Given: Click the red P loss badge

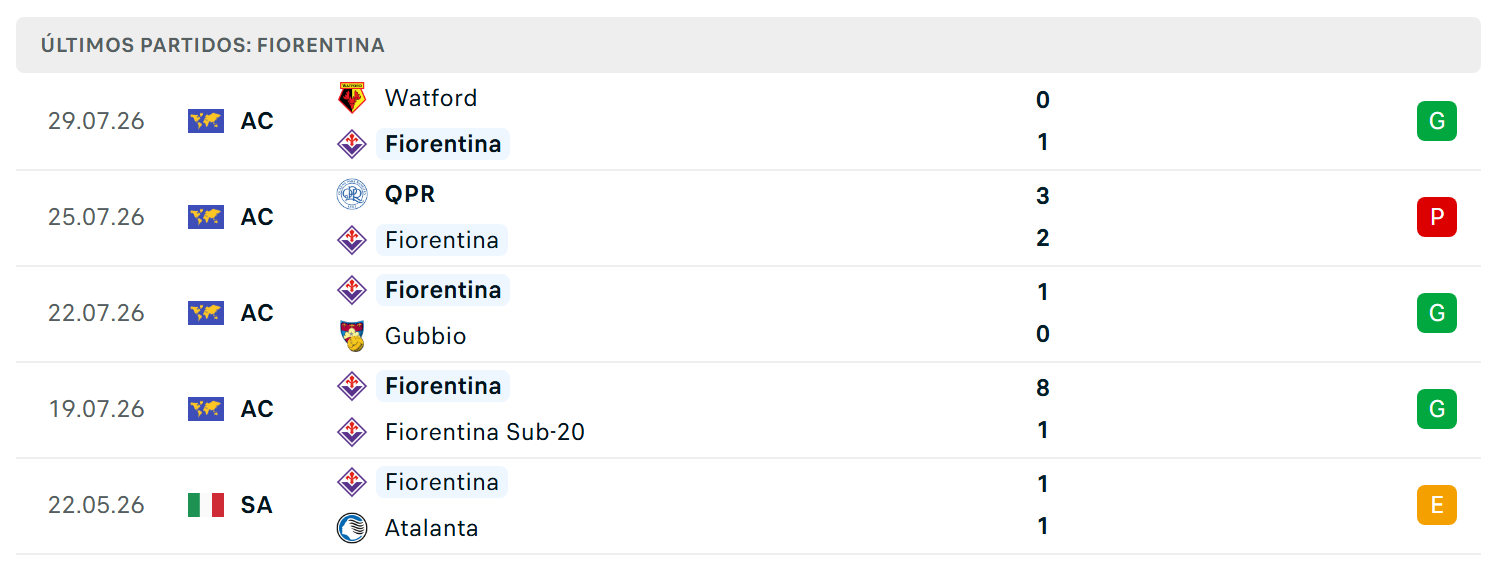Looking at the screenshot, I should [x=1436, y=217].
